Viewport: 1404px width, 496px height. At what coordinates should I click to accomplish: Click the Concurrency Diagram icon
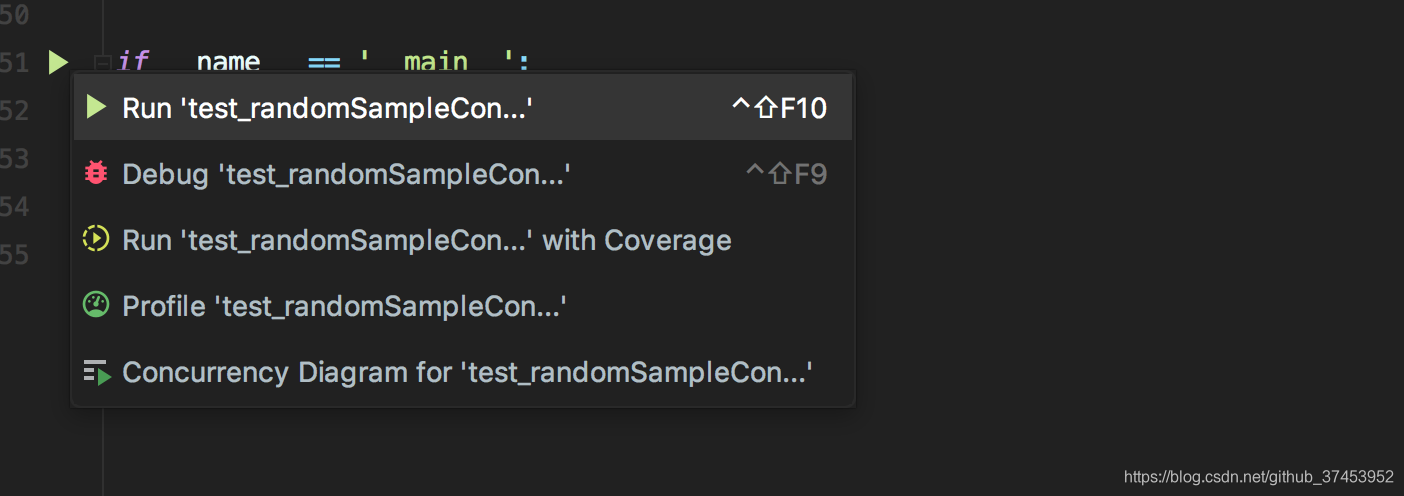click(x=96, y=372)
